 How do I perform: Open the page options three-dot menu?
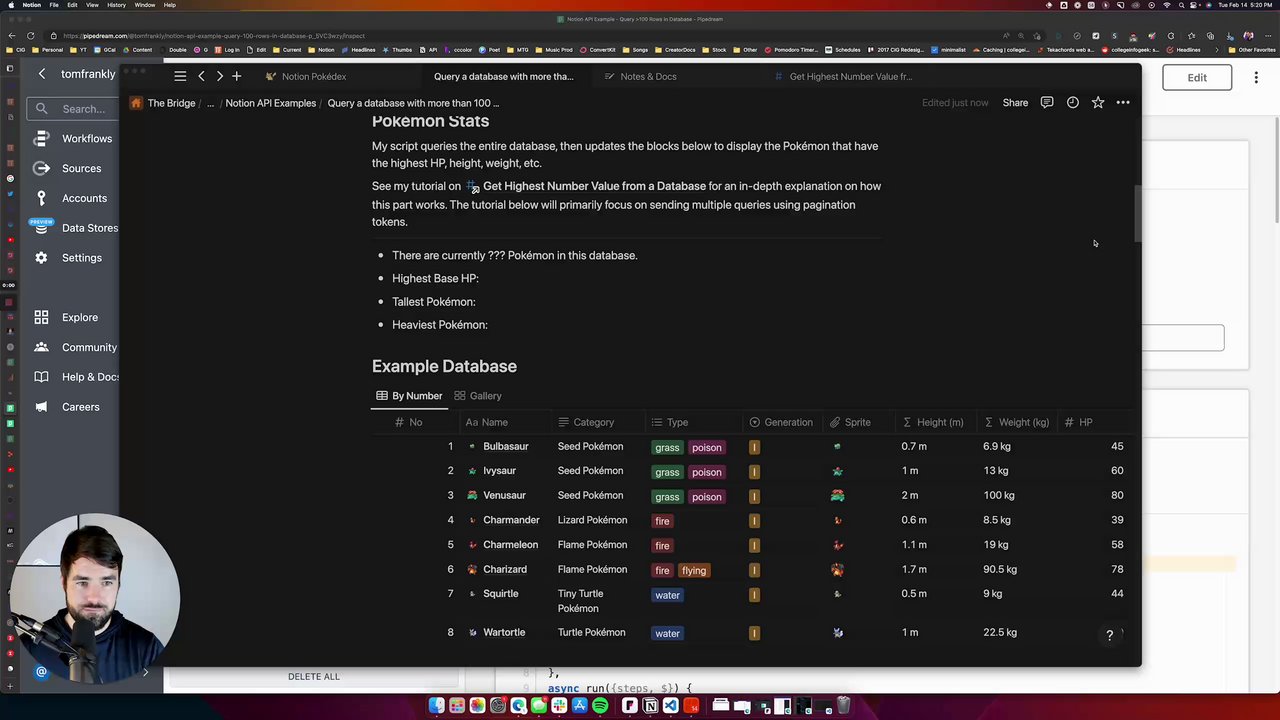pyautogui.click(x=1123, y=102)
